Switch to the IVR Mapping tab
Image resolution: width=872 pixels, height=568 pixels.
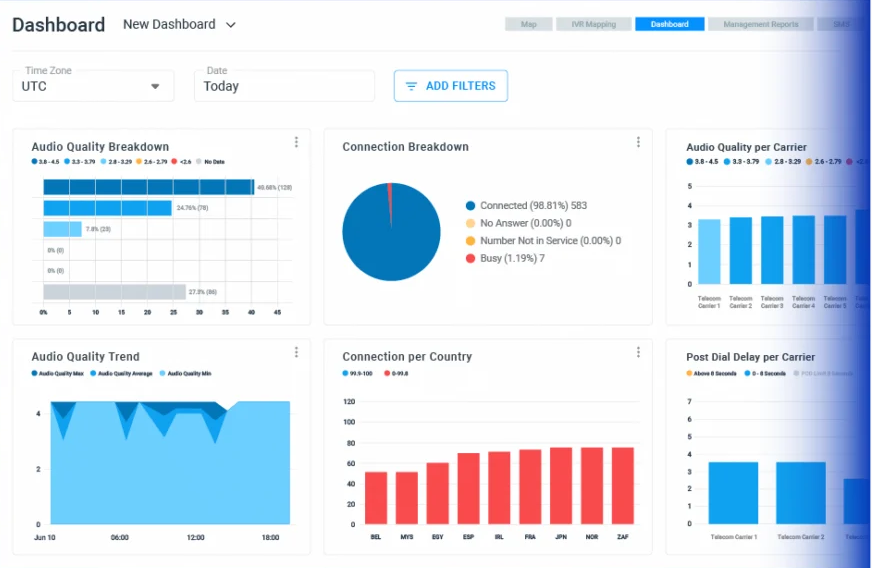(594, 24)
